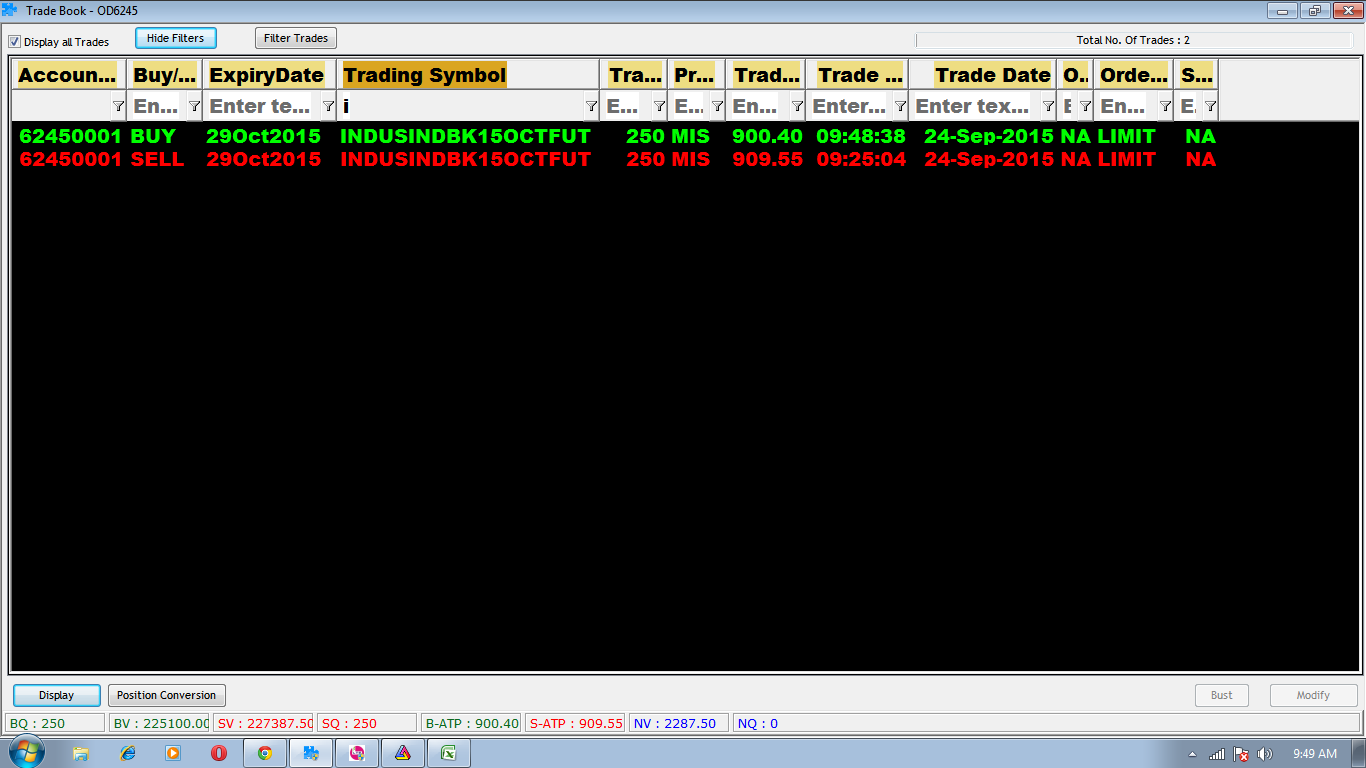The image size is (1366, 768).
Task: Select the INDUSINDBK15OCTFUT SELL trade row
Action: click(465, 159)
